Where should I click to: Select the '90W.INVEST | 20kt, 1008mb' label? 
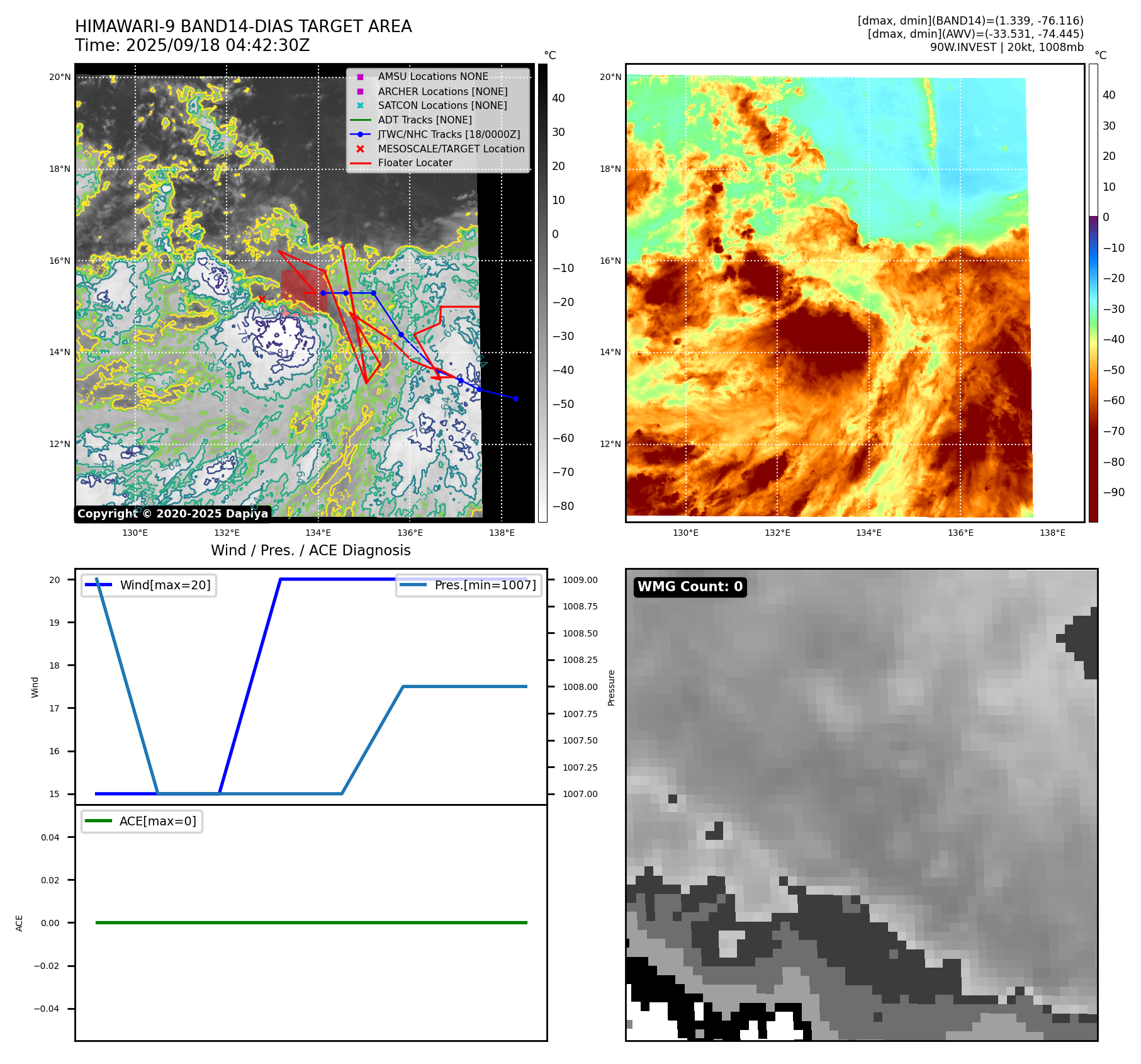pyautogui.click(x=1007, y=47)
